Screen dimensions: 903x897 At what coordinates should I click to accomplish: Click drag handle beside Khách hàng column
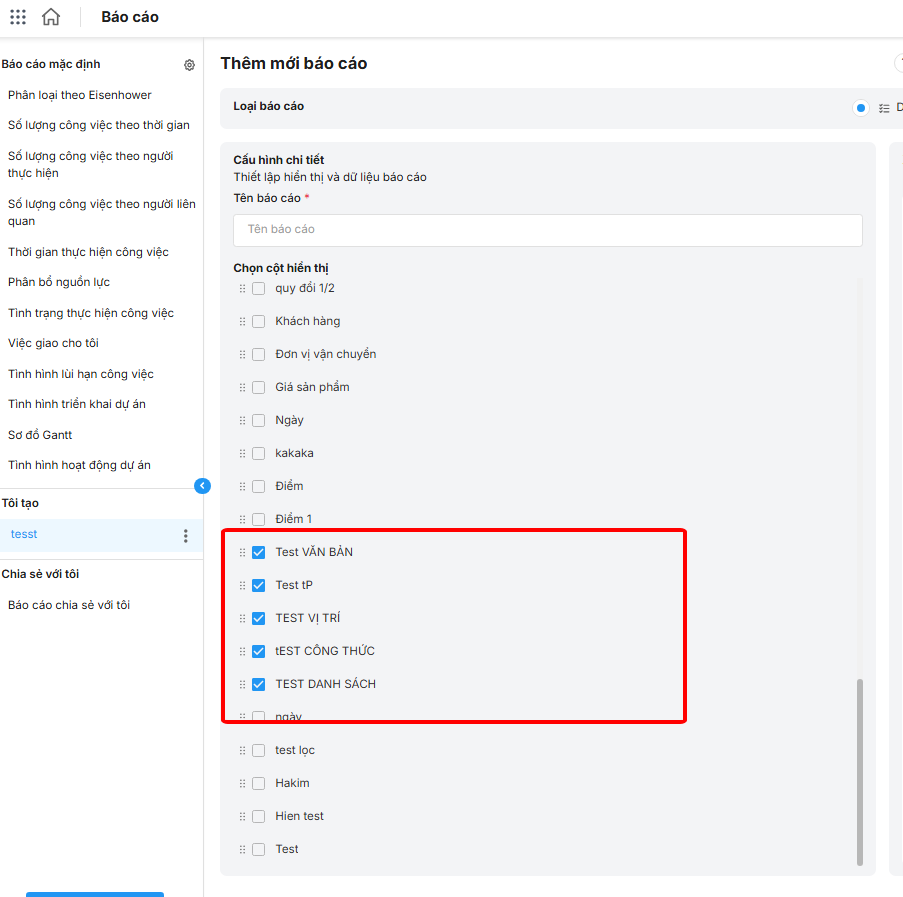pyautogui.click(x=242, y=321)
